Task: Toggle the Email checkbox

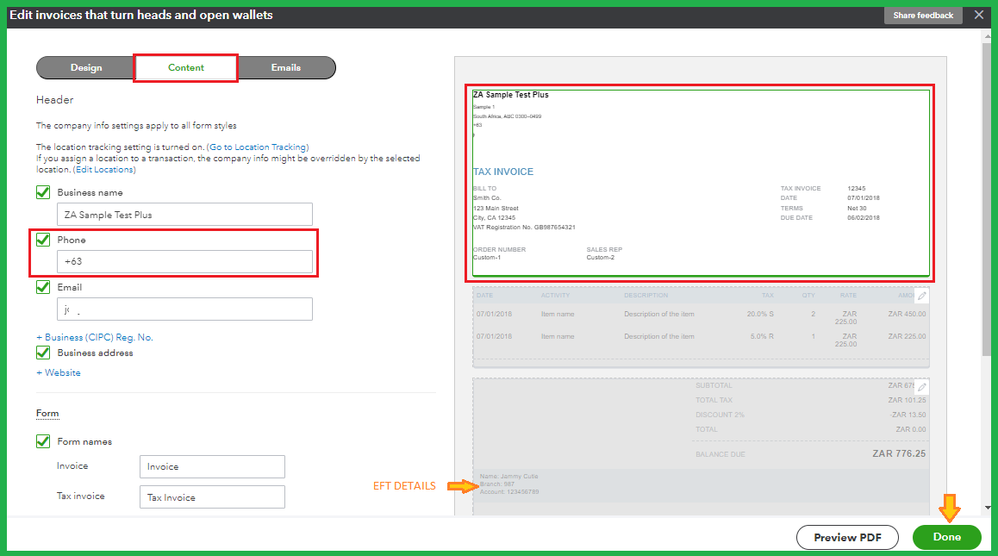Action: pyautogui.click(x=43, y=287)
